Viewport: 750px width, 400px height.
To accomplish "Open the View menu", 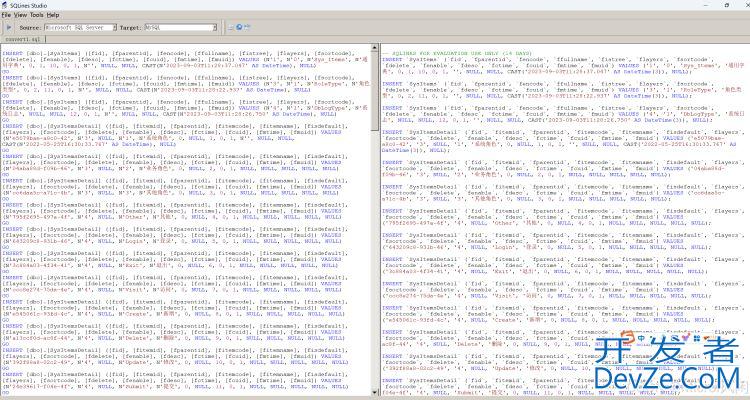I will pyautogui.click(x=20, y=15).
